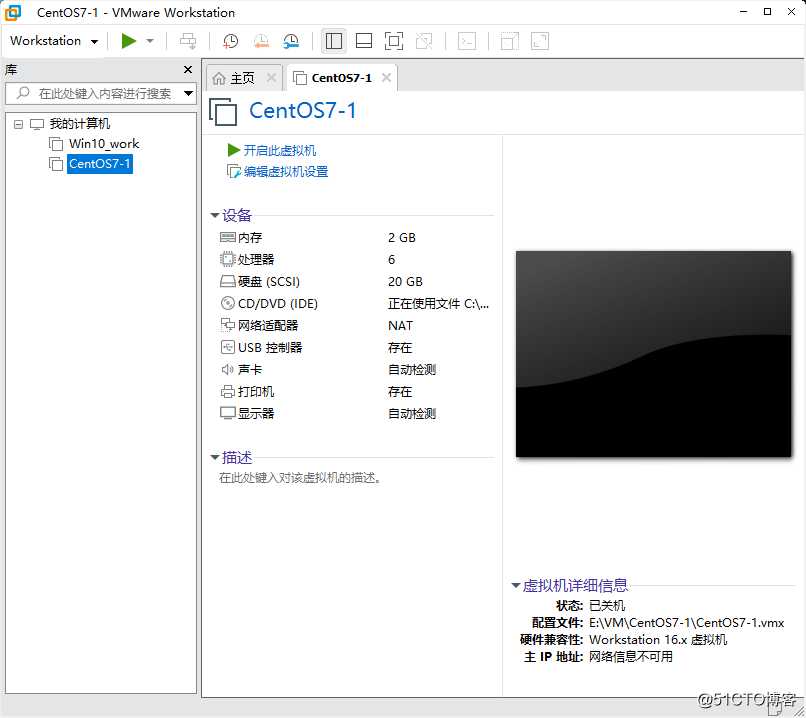Click the processor count value 6
Viewport: 806px width, 718px height.
[x=392, y=260]
